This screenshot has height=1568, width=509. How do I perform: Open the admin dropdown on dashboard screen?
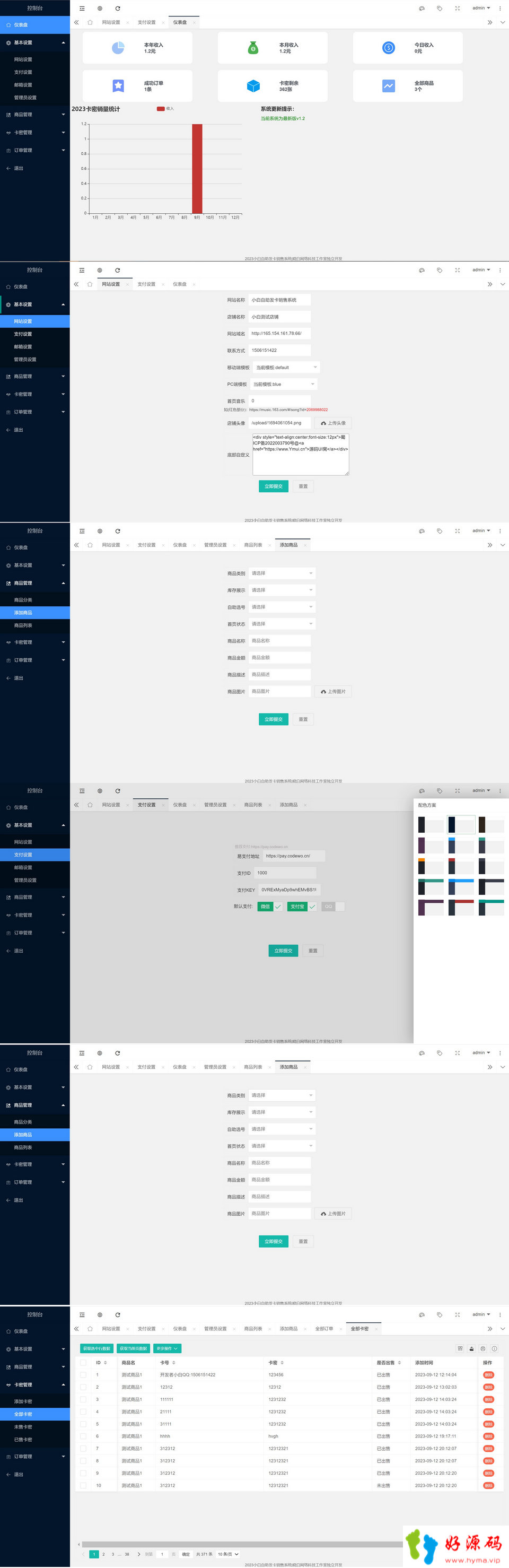pyautogui.click(x=481, y=8)
